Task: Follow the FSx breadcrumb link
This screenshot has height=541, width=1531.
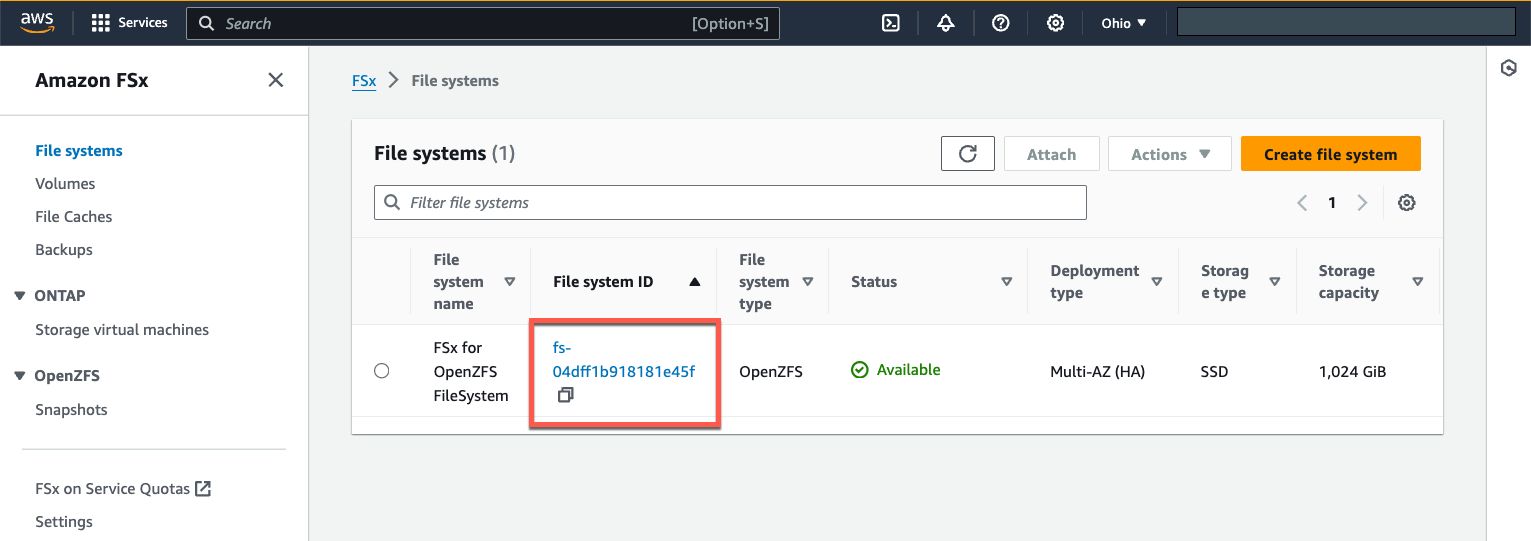Action: pyautogui.click(x=364, y=81)
